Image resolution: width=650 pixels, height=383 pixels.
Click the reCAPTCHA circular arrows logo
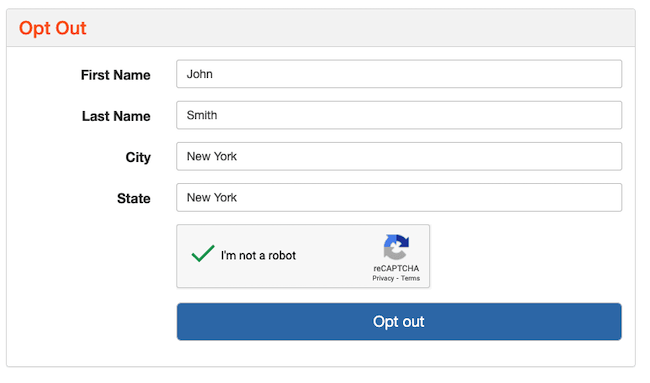click(396, 247)
